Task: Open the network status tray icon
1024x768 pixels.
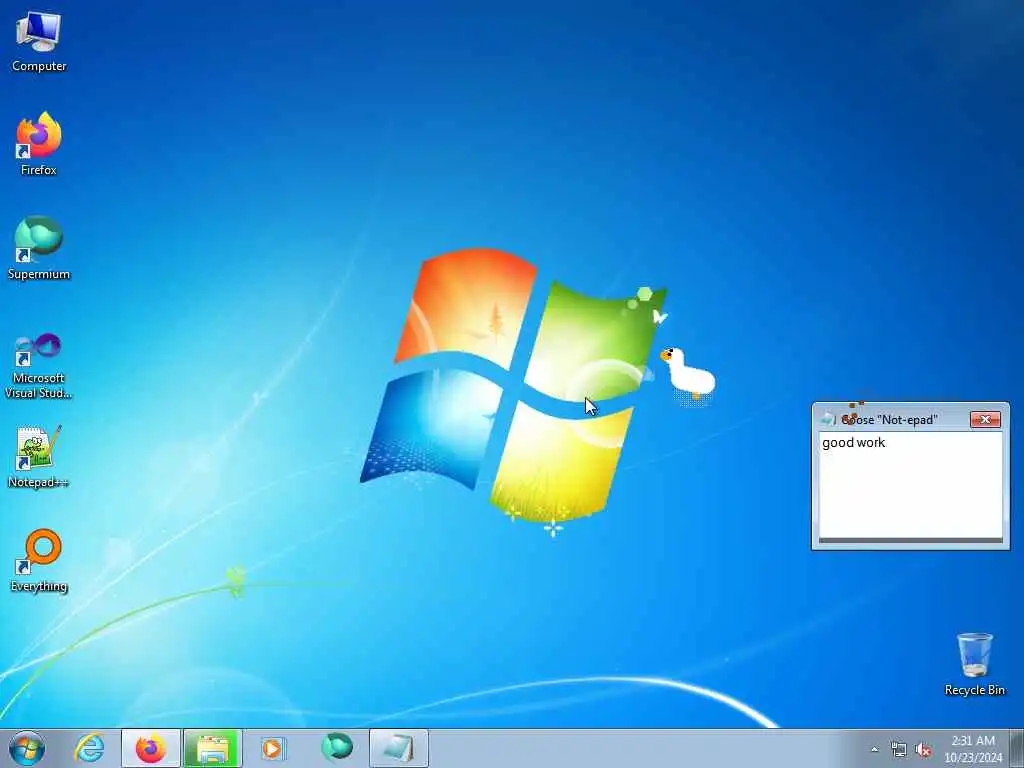Action: click(899, 749)
